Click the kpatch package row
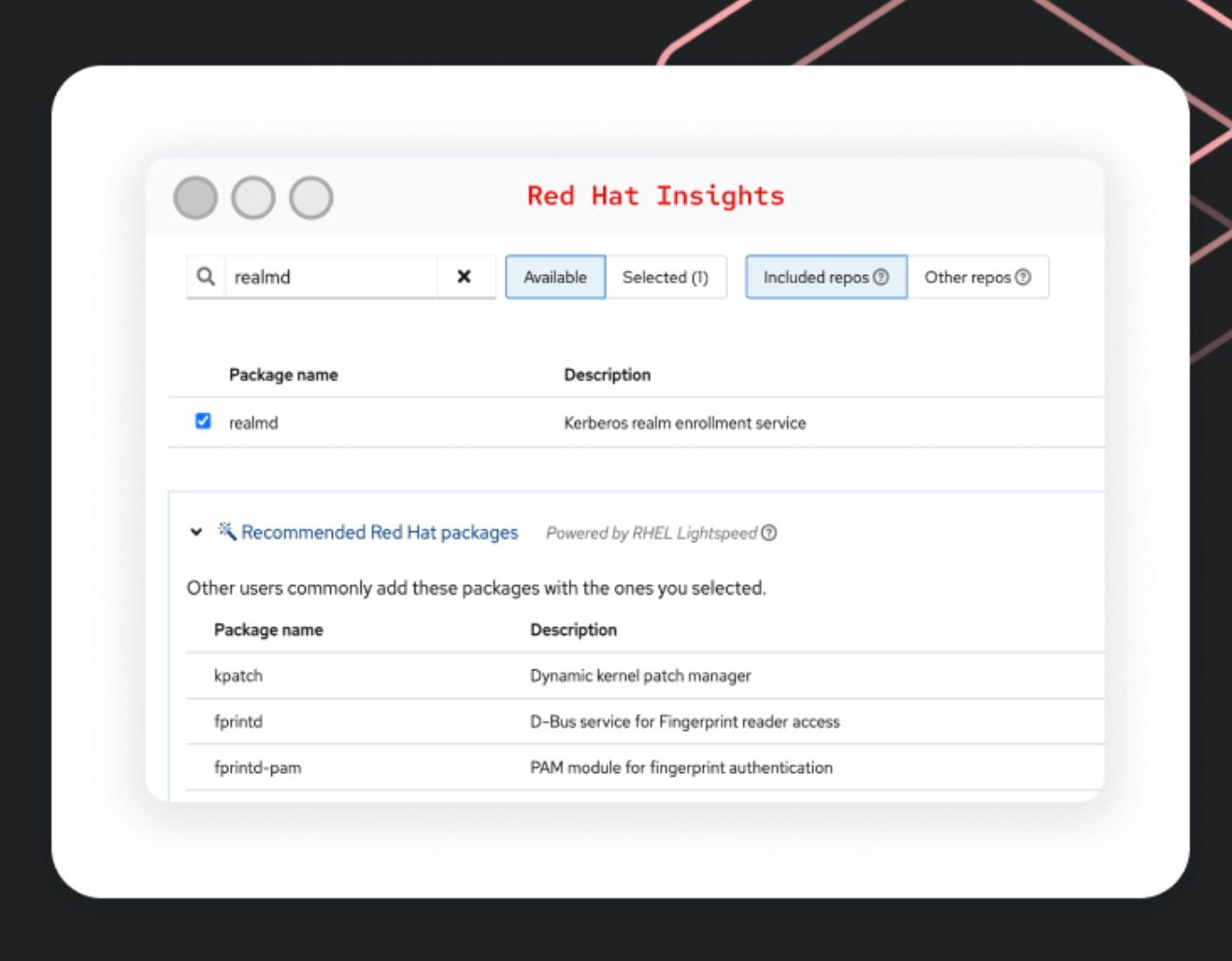The image size is (1232, 961). coord(645,676)
